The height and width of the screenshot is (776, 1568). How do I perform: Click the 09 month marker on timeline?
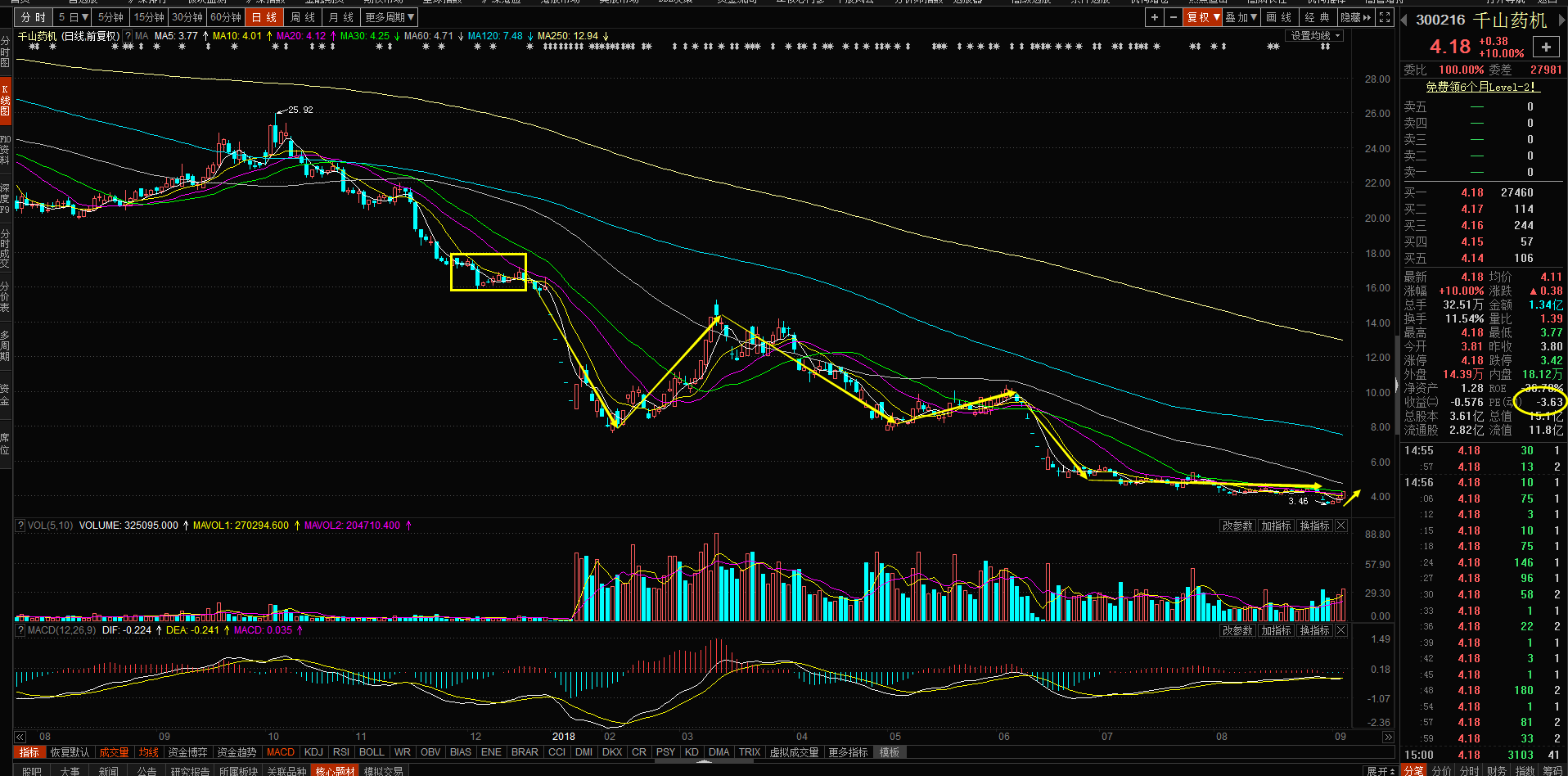[x=1340, y=737]
